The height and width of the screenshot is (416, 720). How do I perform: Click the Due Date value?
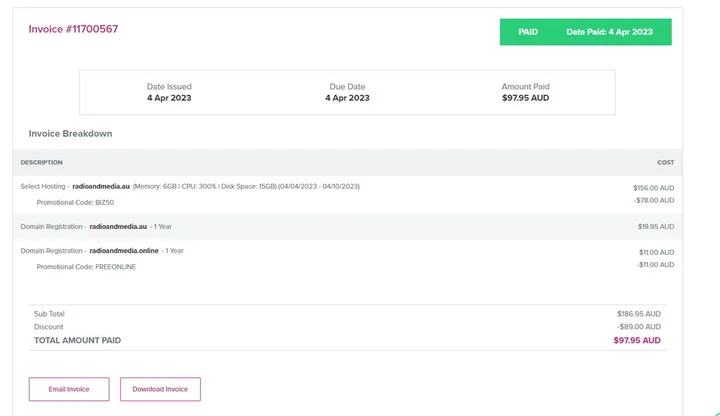(x=347, y=98)
